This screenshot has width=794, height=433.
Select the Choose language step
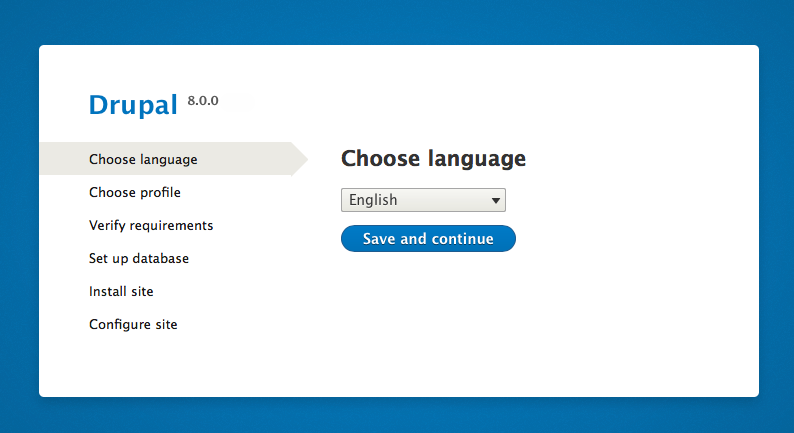[x=143, y=159]
